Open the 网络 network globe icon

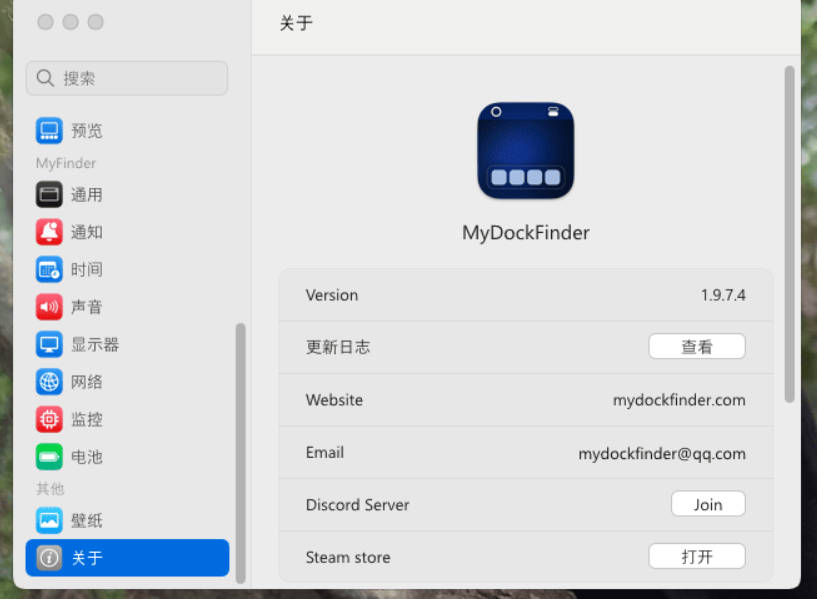49,382
